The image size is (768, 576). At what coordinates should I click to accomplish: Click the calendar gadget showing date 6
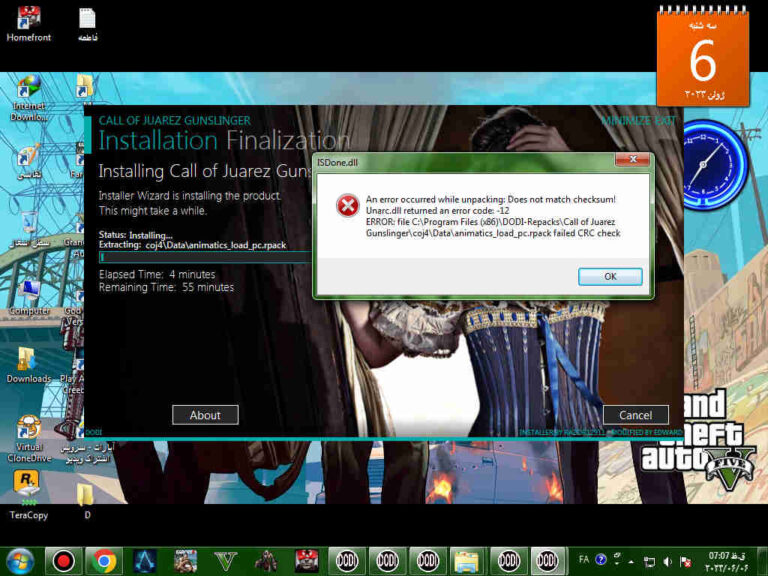(x=702, y=58)
